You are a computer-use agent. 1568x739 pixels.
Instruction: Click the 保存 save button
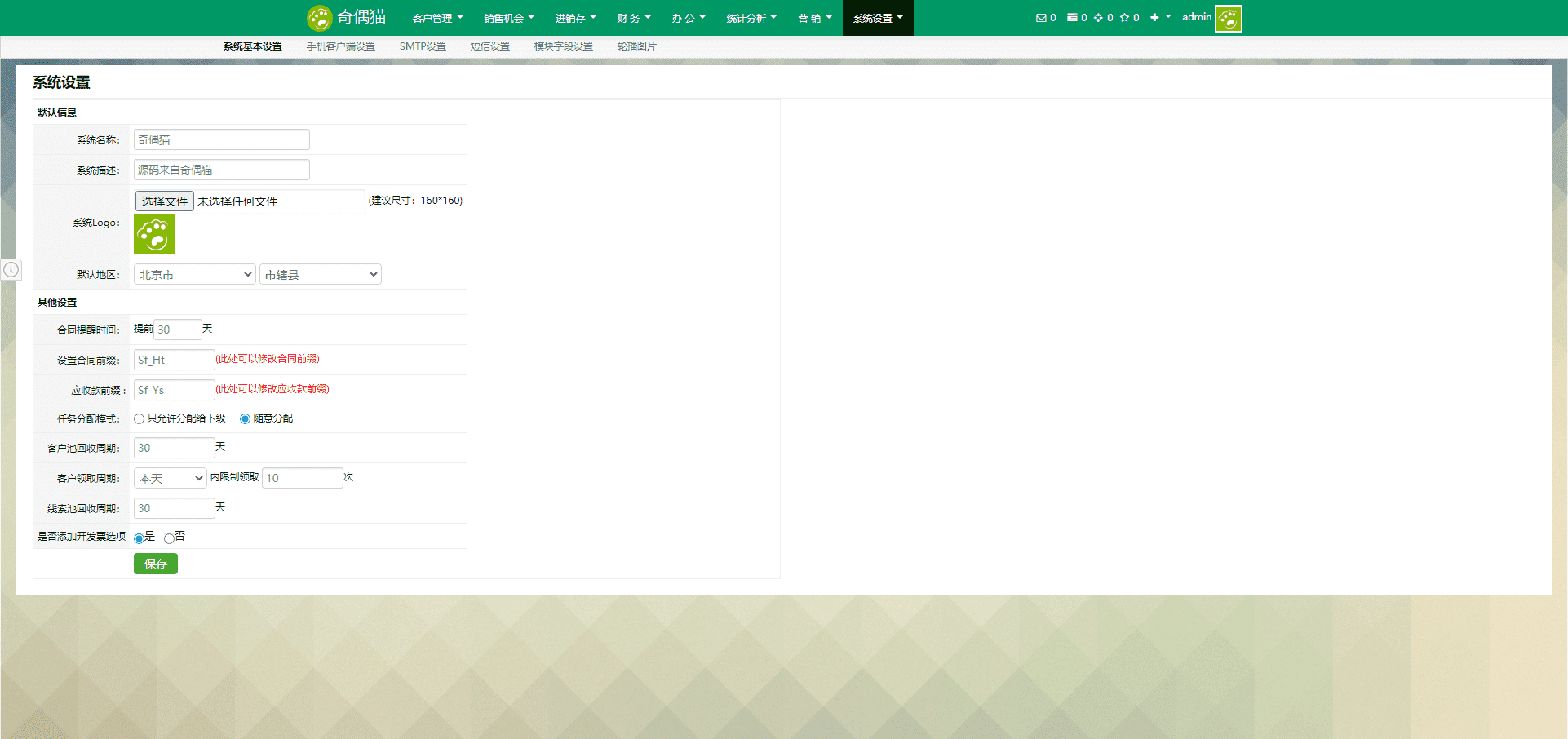pyautogui.click(x=156, y=564)
